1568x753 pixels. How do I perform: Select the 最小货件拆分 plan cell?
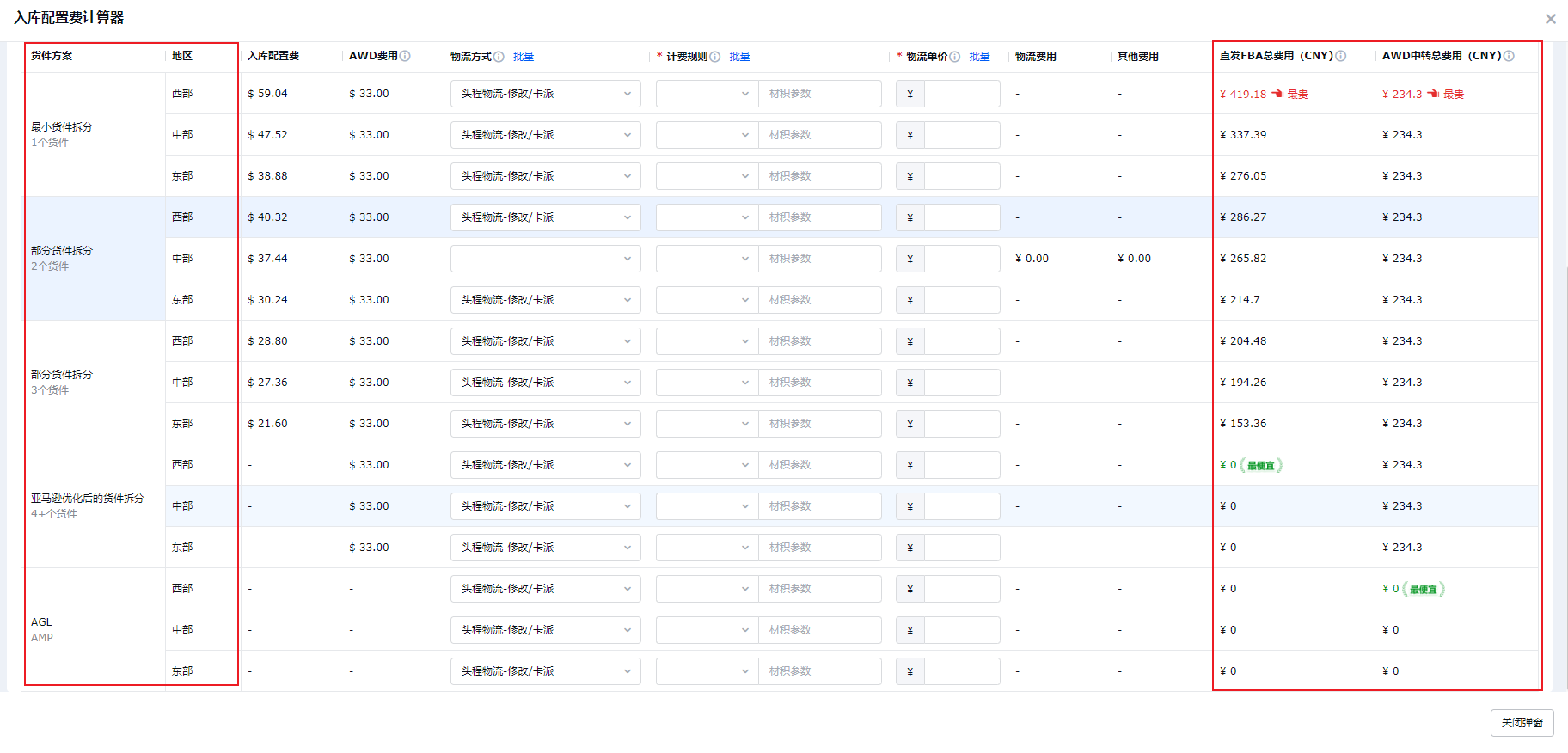click(x=95, y=135)
